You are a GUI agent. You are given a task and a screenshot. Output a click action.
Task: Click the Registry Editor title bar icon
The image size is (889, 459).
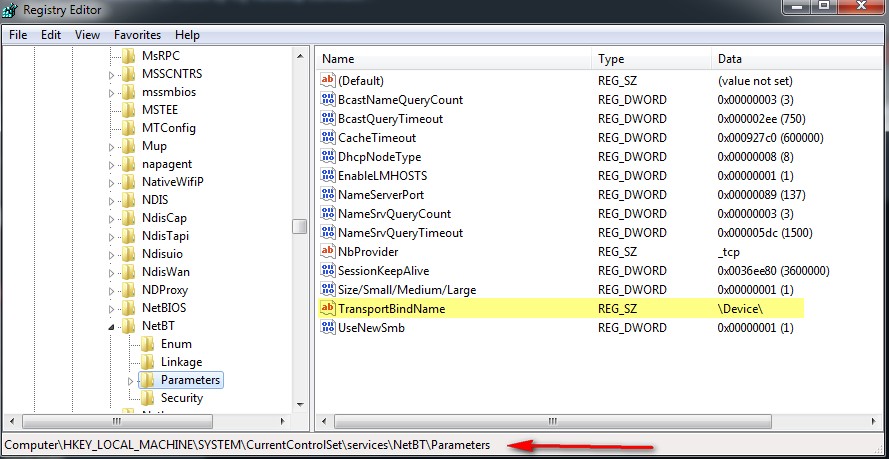13,11
